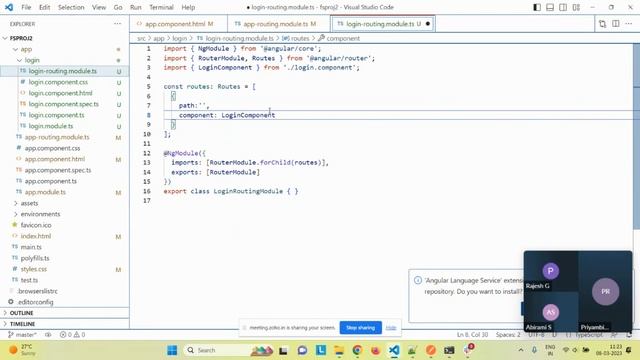
Task: Click the taskbar Search box
Action: 229,350
